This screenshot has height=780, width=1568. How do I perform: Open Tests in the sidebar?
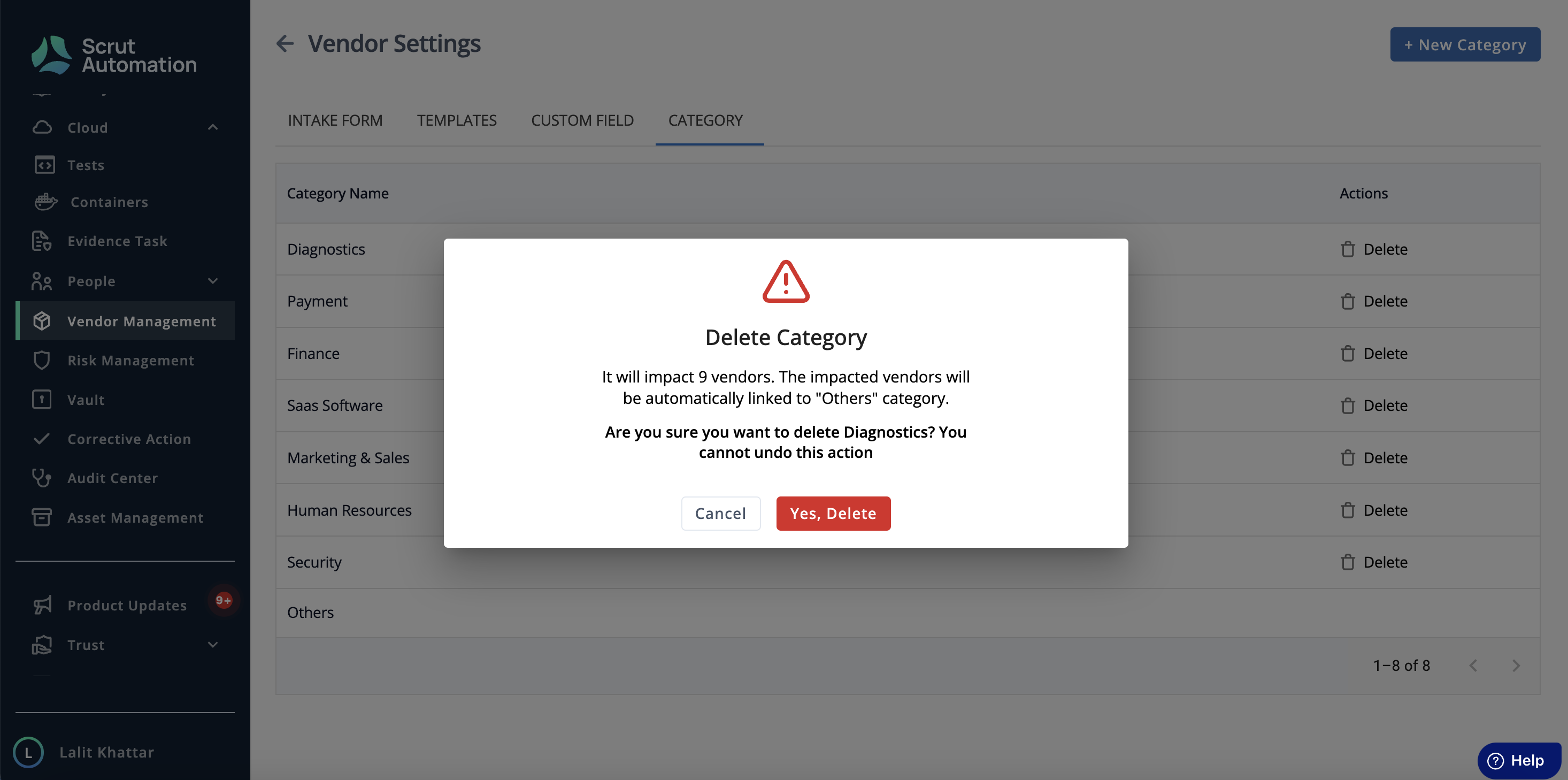(86, 165)
